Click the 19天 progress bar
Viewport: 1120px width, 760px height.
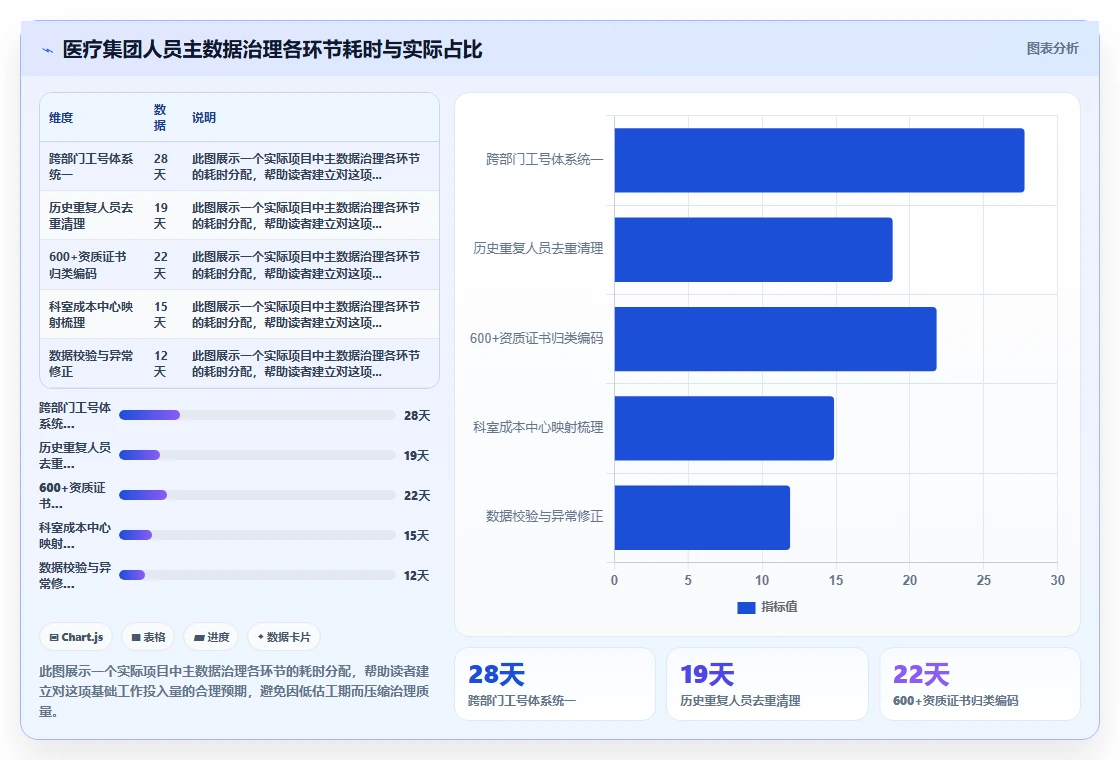pos(257,455)
